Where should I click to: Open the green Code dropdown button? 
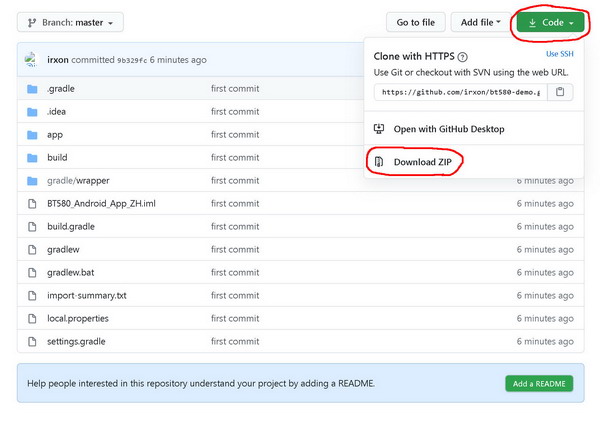click(551, 23)
